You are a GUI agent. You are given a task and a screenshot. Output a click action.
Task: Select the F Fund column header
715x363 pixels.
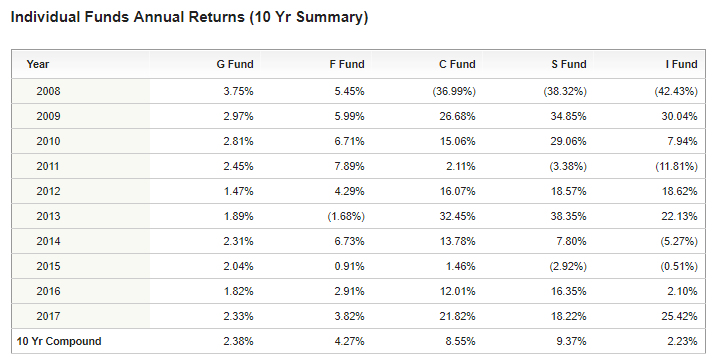pyautogui.click(x=347, y=64)
